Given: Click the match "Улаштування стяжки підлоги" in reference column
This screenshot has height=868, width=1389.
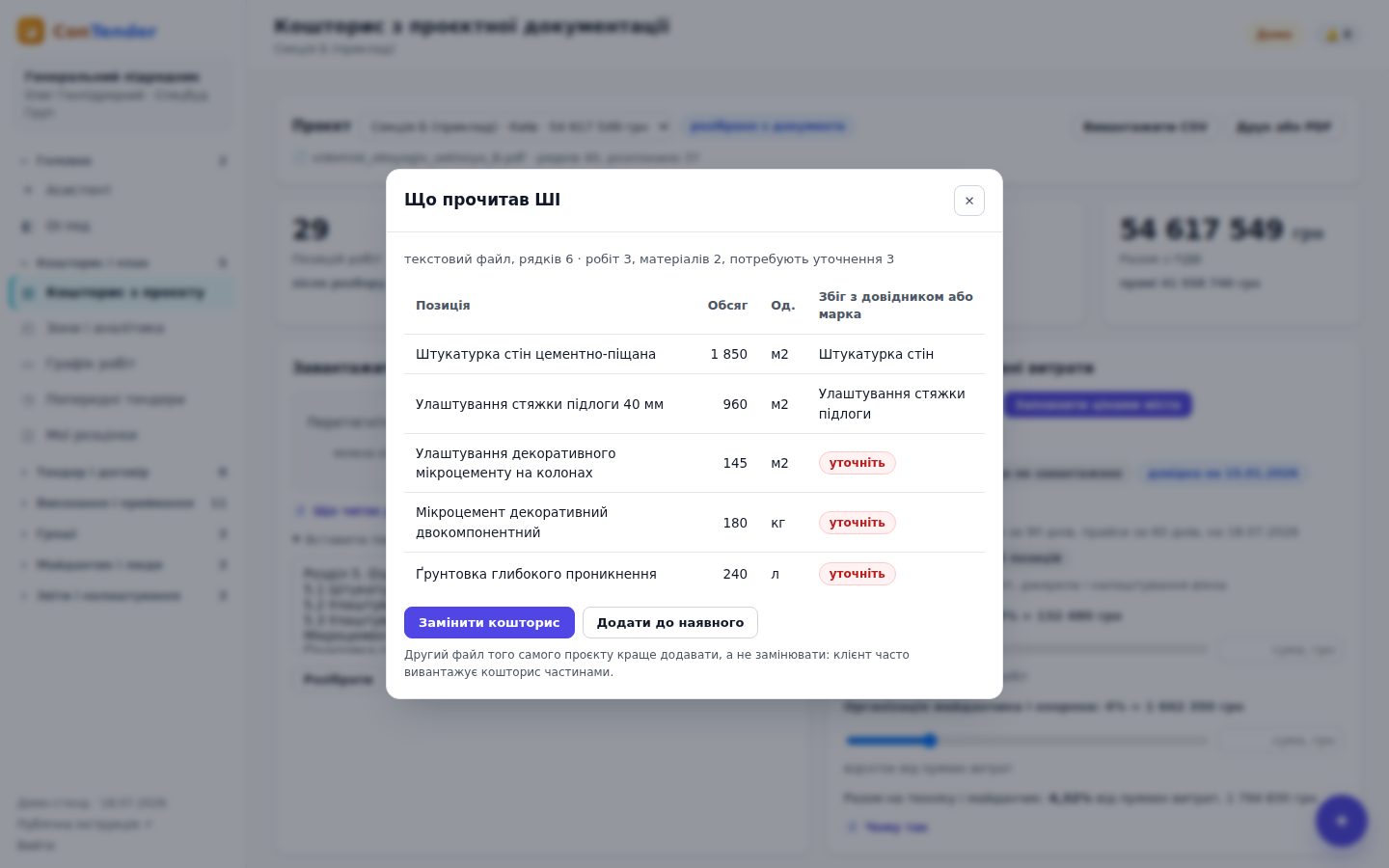Looking at the screenshot, I should tap(892, 404).
